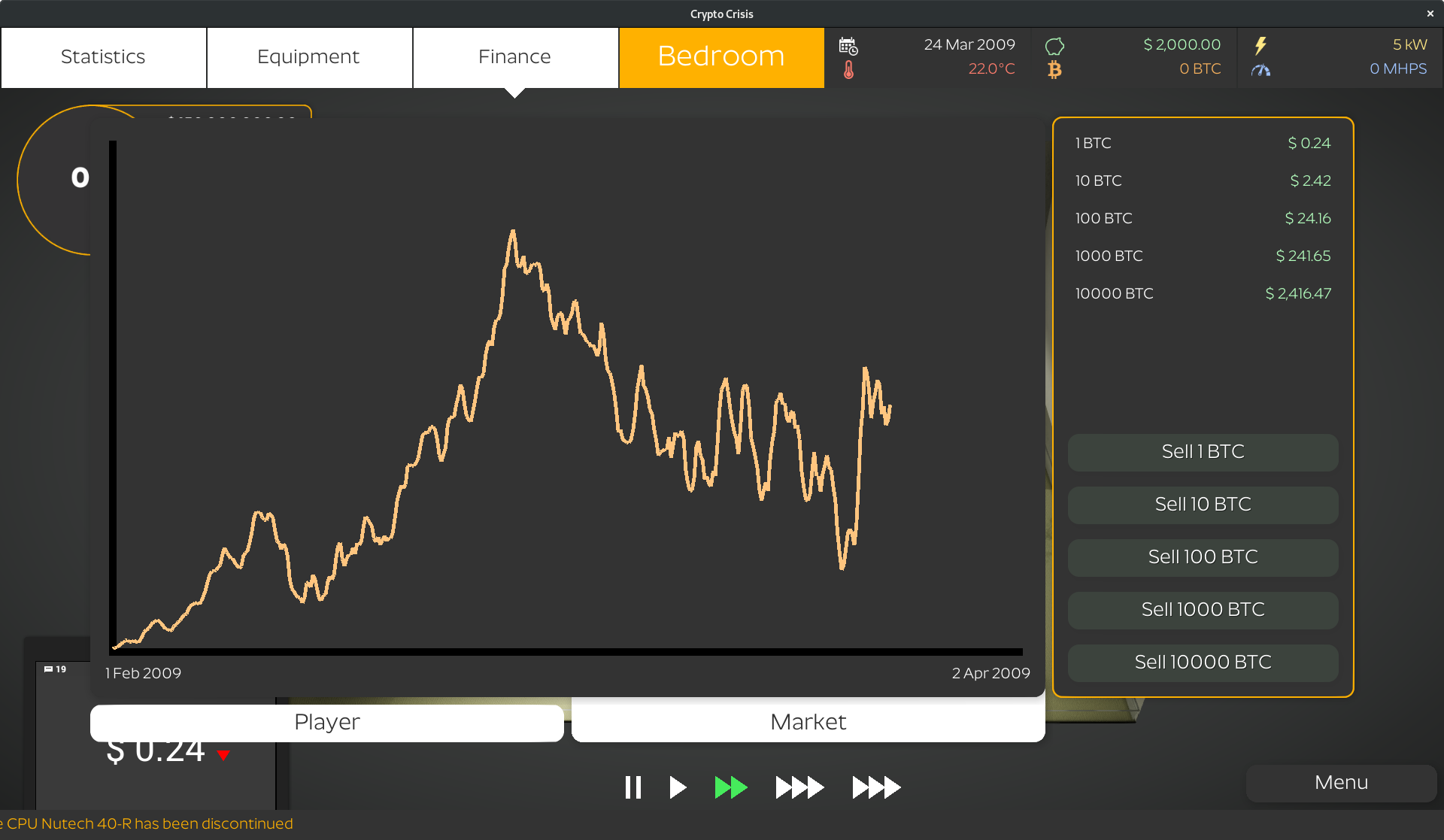Switch to the Finance tab
Viewport: 1444px width, 840px height.
coord(514,57)
